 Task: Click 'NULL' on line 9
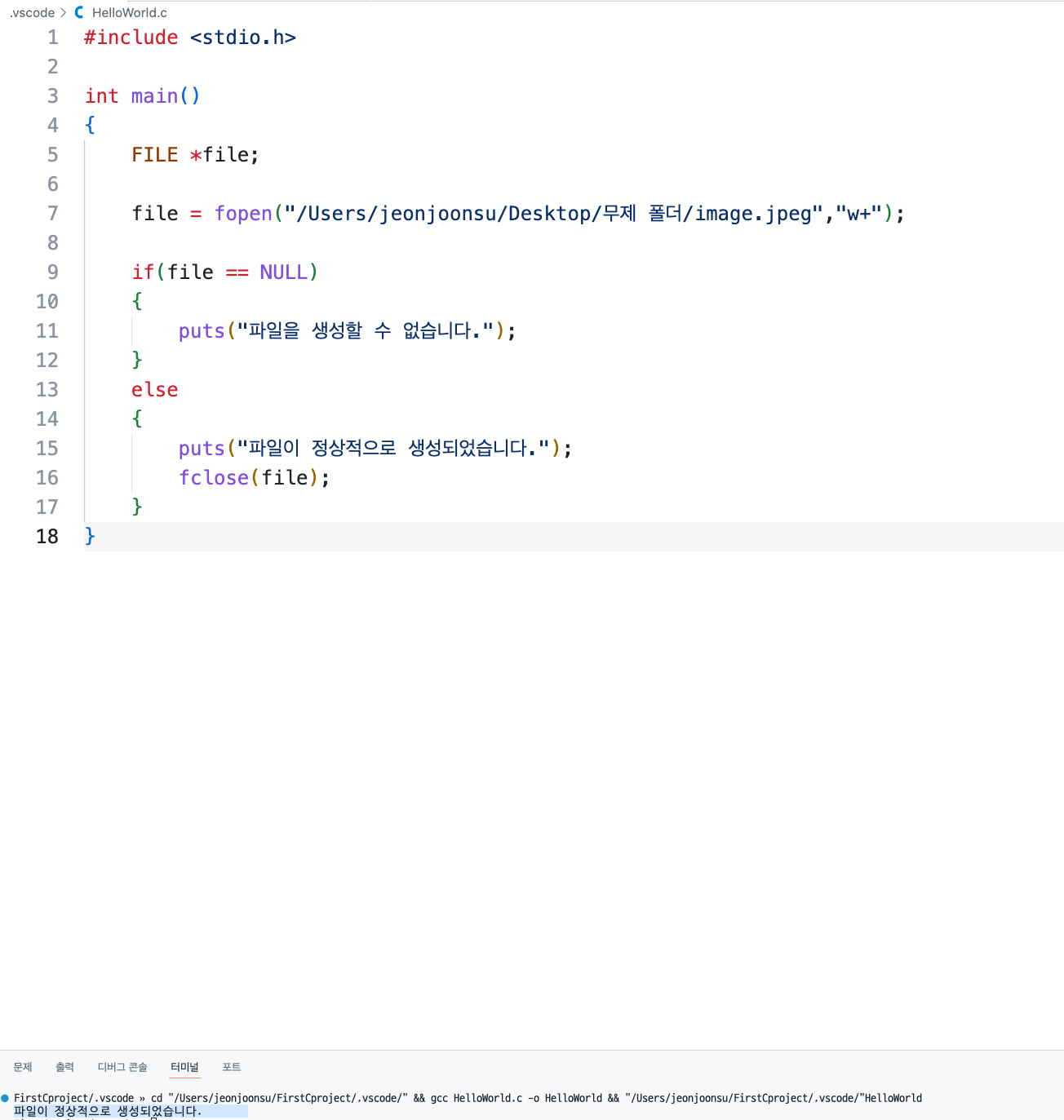click(283, 272)
